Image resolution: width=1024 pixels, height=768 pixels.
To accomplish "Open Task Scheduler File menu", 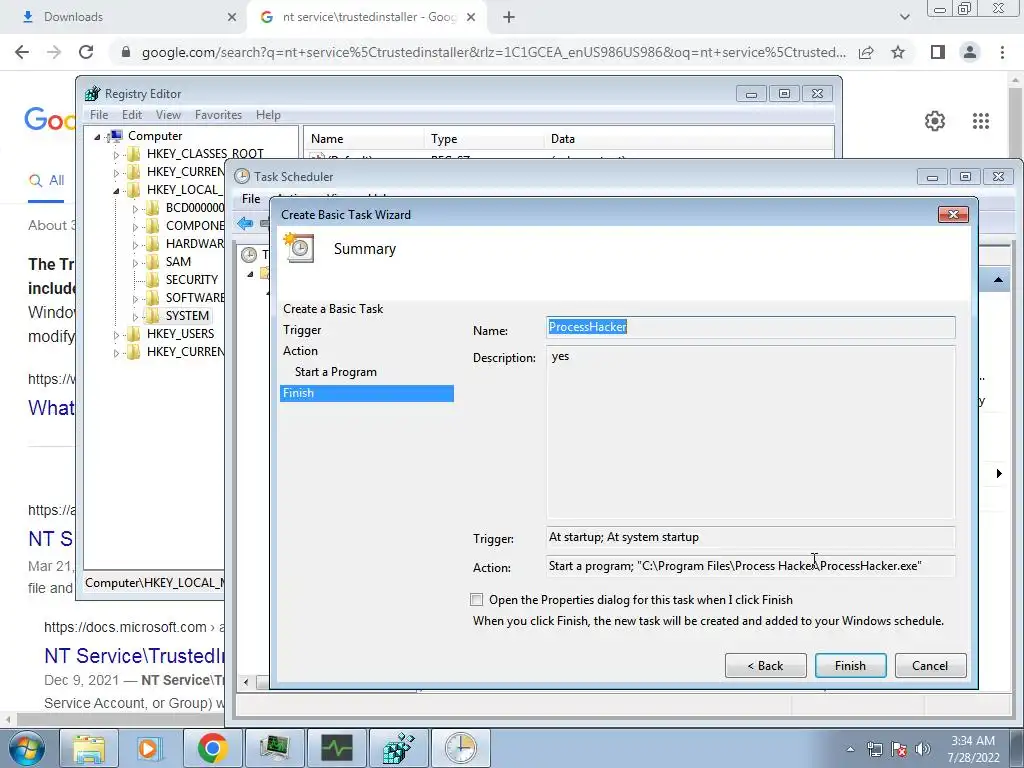I will (251, 199).
